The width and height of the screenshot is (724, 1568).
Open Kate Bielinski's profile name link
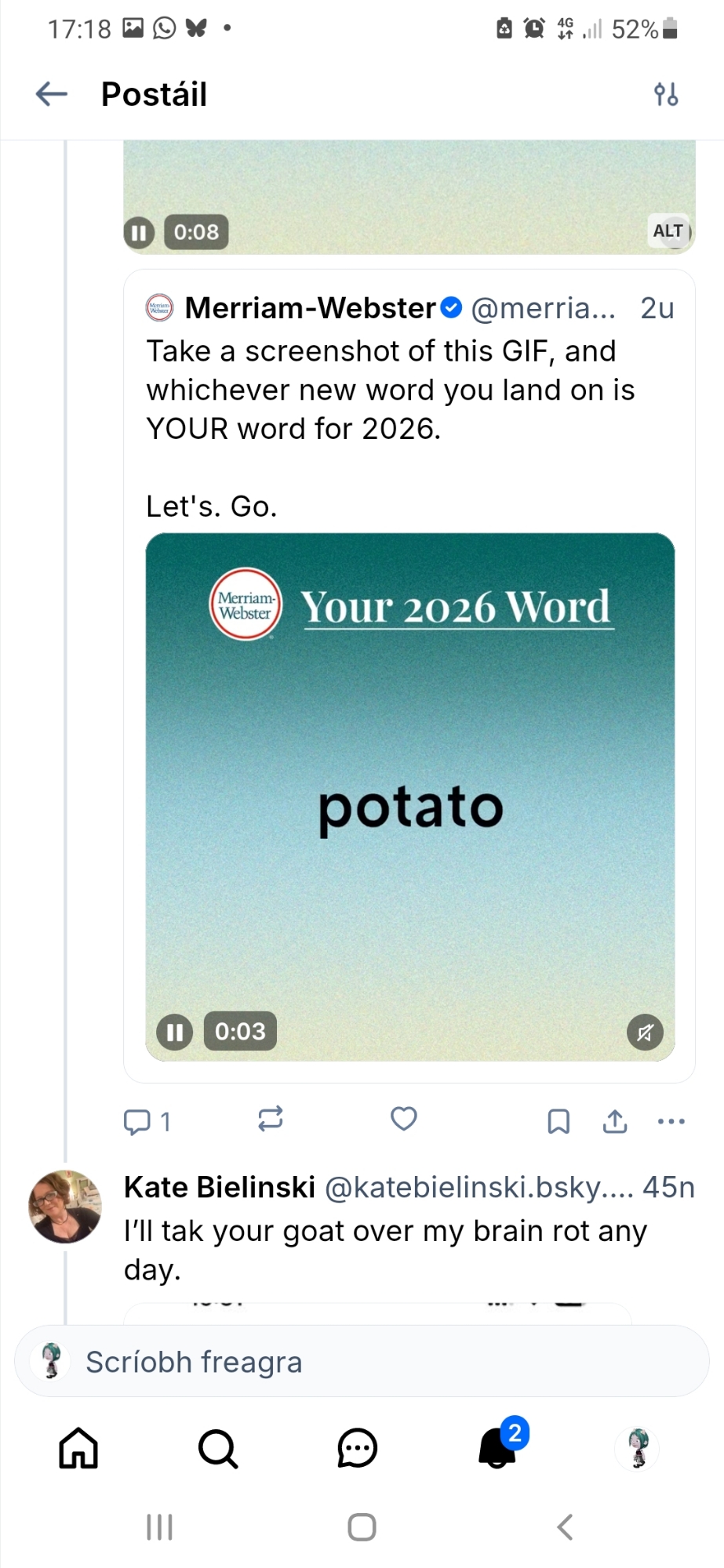[220, 1188]
